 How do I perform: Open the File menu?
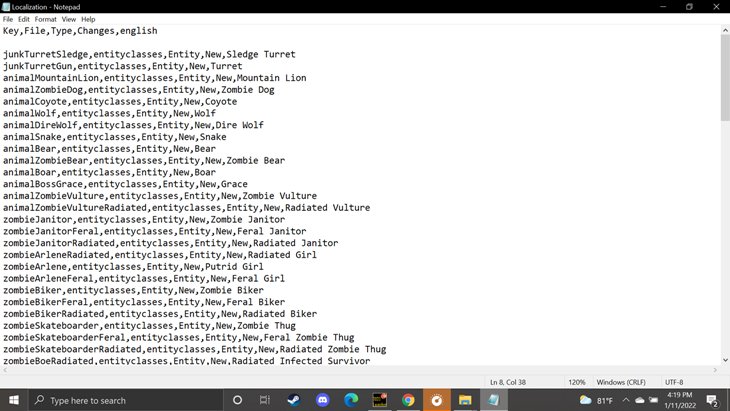(x=8, y=19)
